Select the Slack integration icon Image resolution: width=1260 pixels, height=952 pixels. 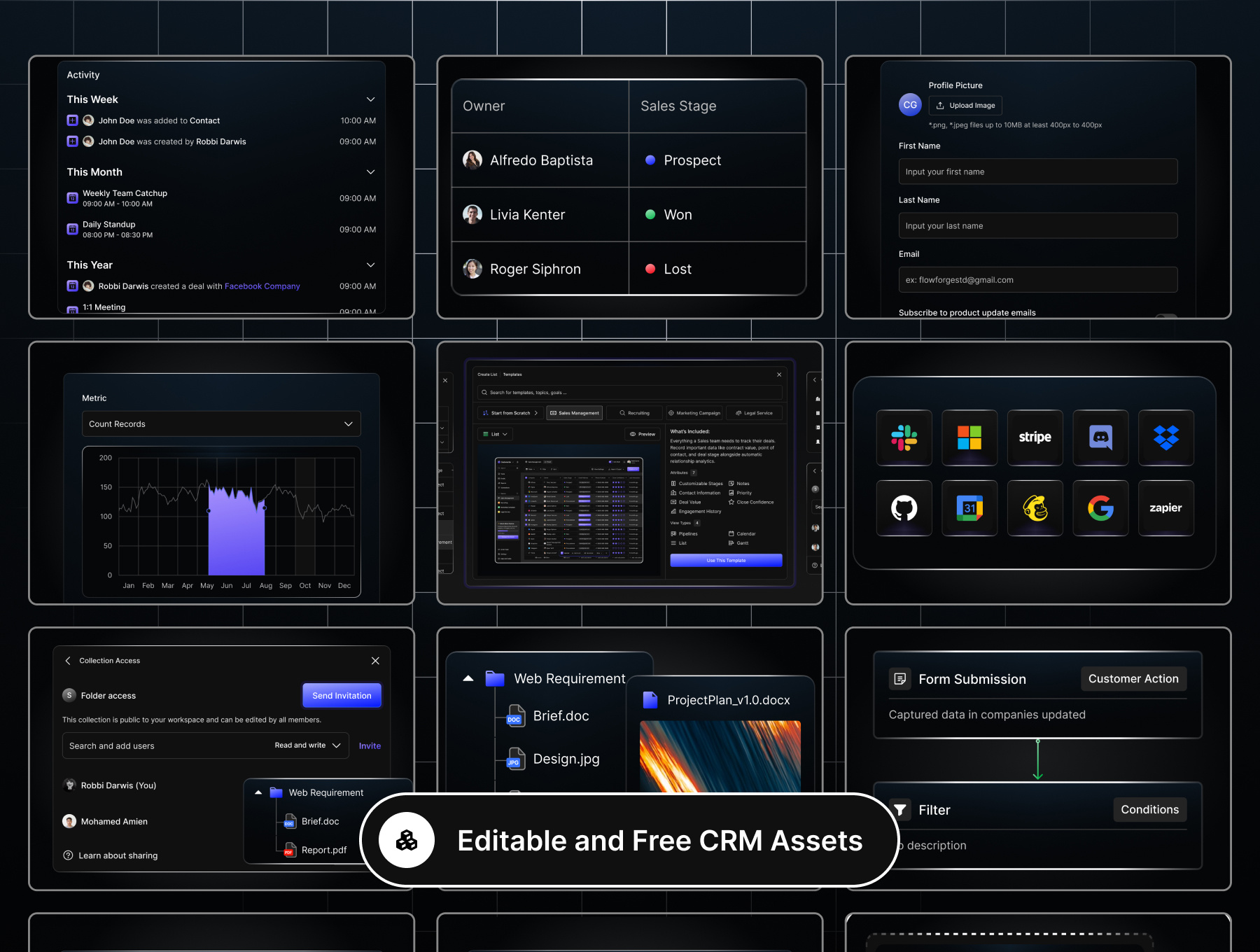904,438
